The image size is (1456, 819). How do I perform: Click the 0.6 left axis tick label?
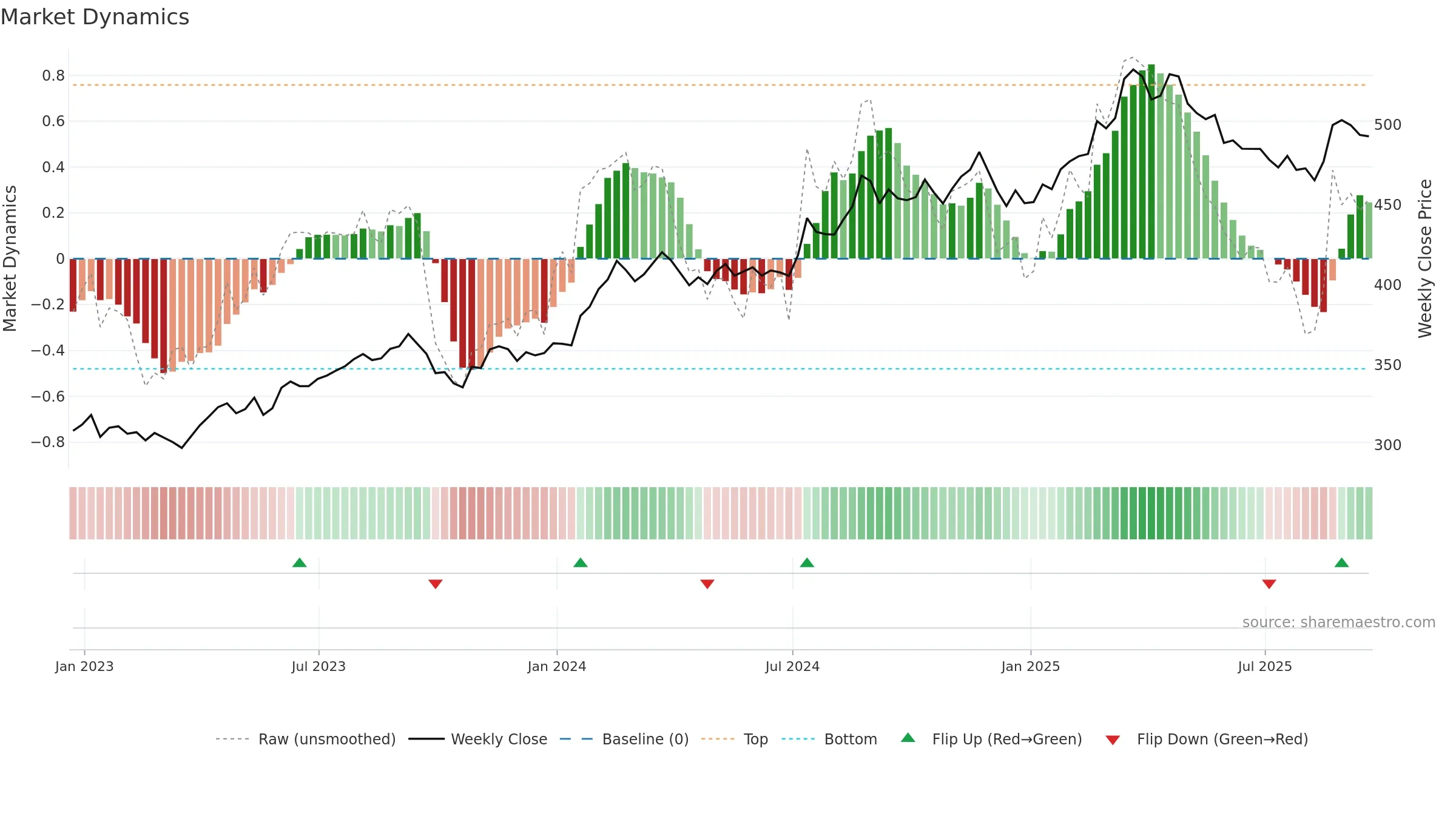pos(53,121)
